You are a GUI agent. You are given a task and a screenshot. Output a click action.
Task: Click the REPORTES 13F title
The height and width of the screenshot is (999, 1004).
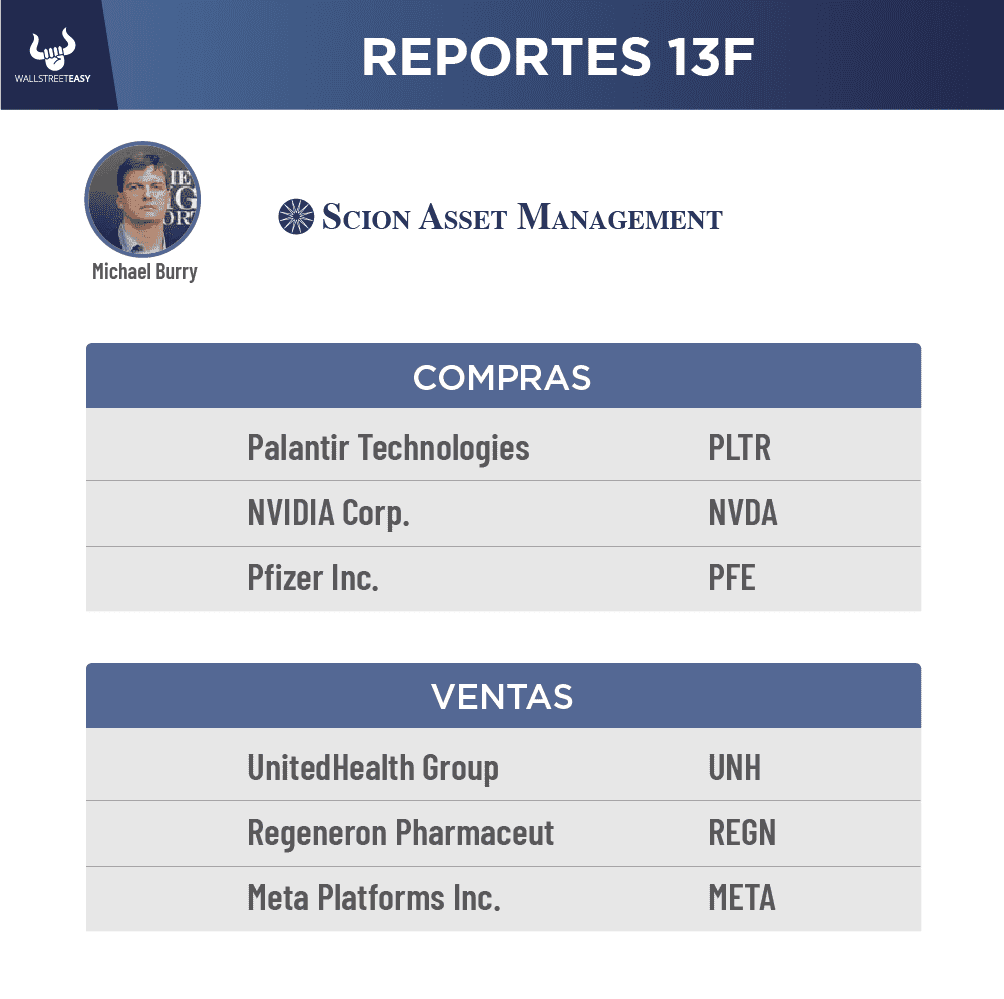557,57
